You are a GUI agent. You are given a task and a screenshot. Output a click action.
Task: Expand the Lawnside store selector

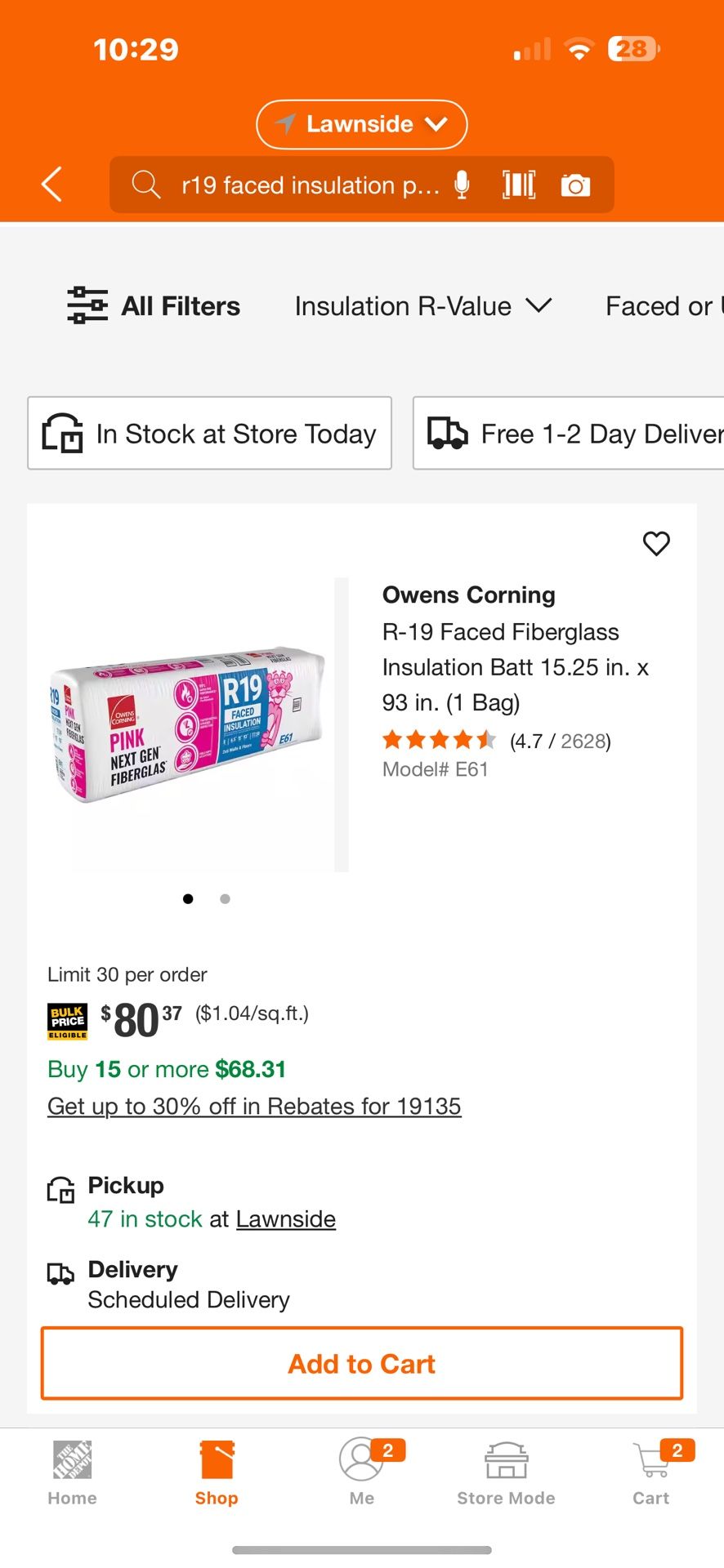click(x=361, y=124)
